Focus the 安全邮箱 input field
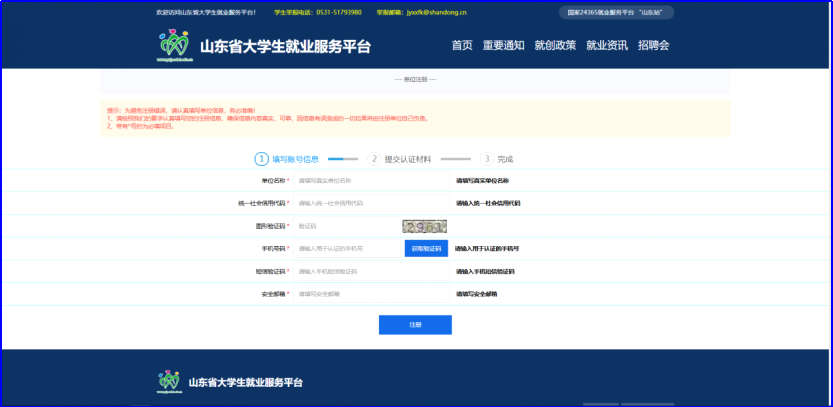Viewport: 833px width, 407px height. tap(371, 294)
